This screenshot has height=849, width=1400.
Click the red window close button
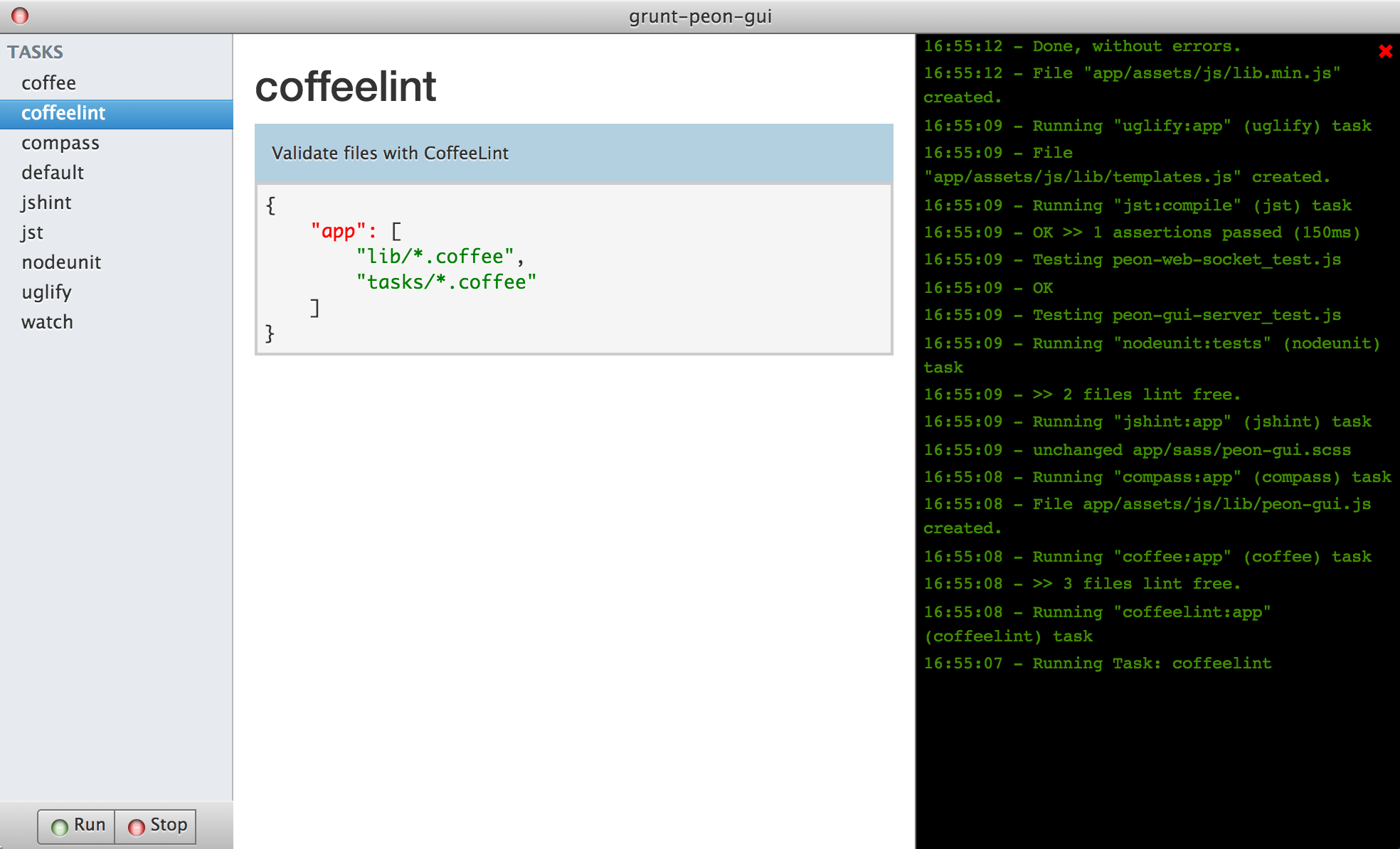pos(20,15)
